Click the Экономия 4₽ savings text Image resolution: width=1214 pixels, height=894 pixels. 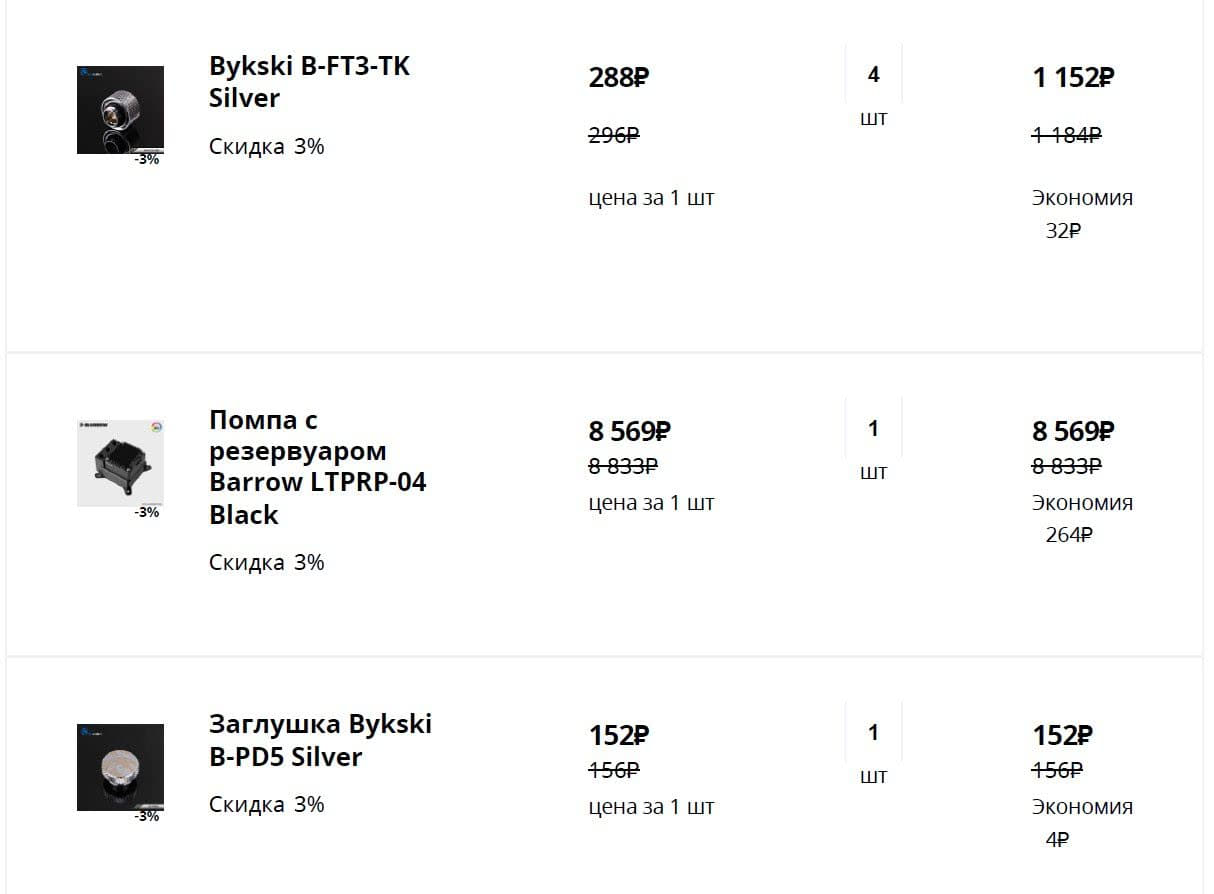1081,822
